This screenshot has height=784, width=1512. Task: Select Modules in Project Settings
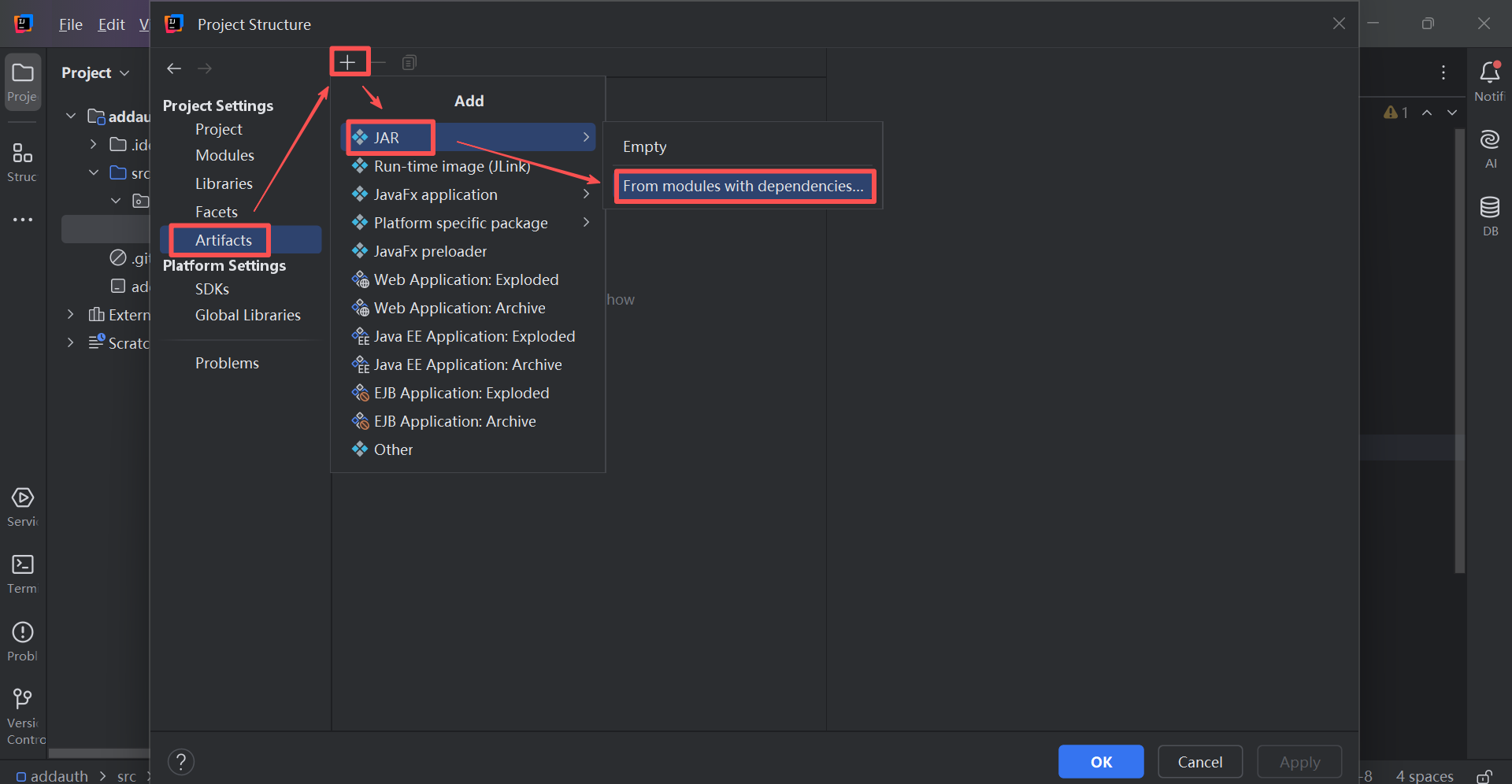coord(224,155)
